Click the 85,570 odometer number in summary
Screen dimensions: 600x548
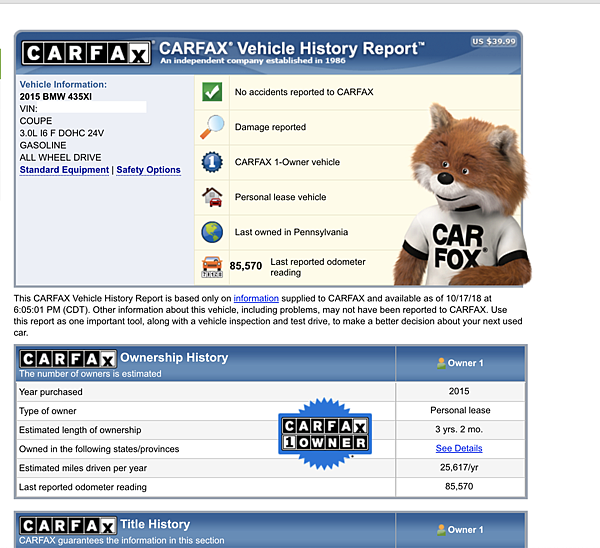(246, 266)
